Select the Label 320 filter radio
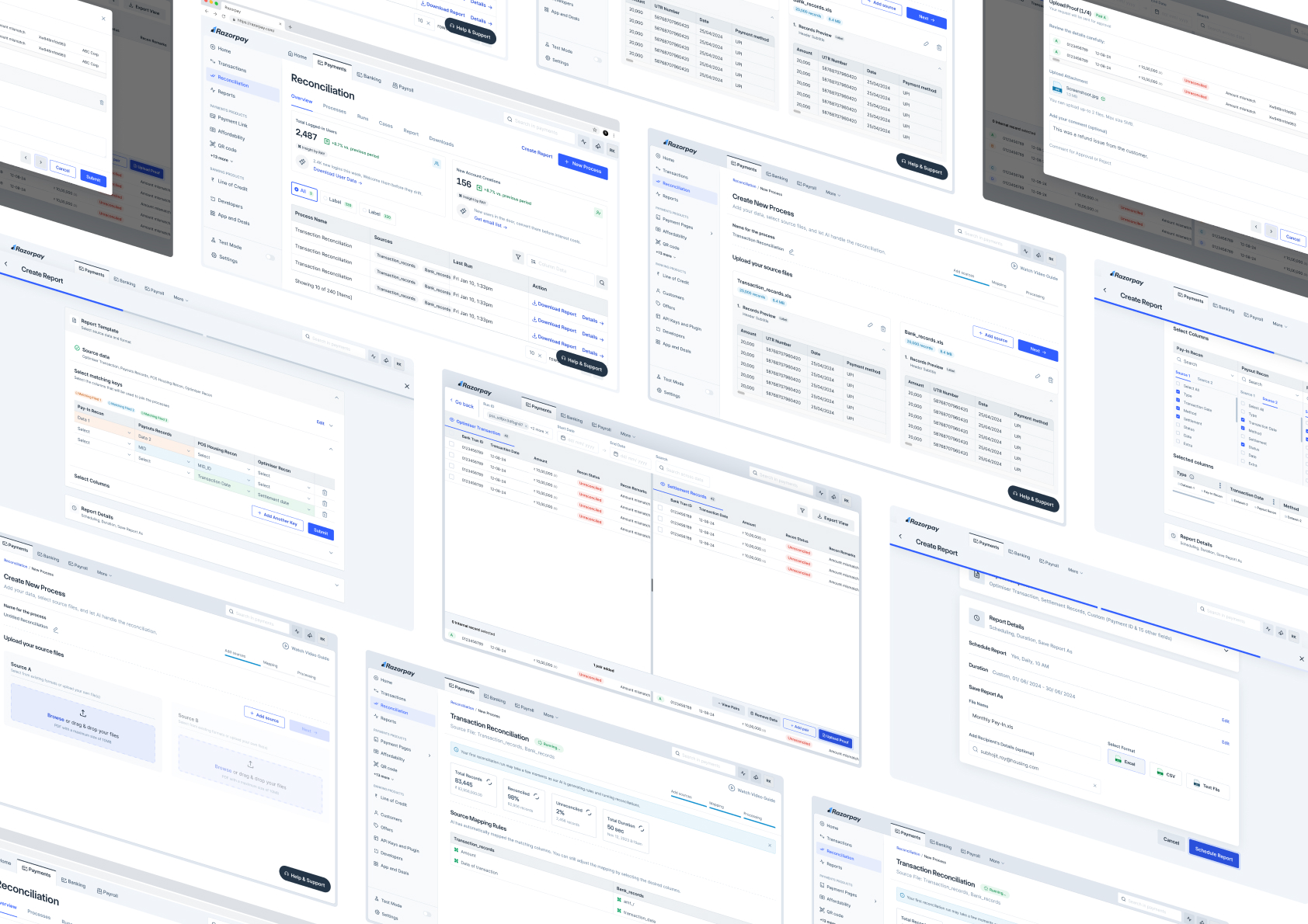Viewport: 1308px width, 924px height. coord(379,214)
